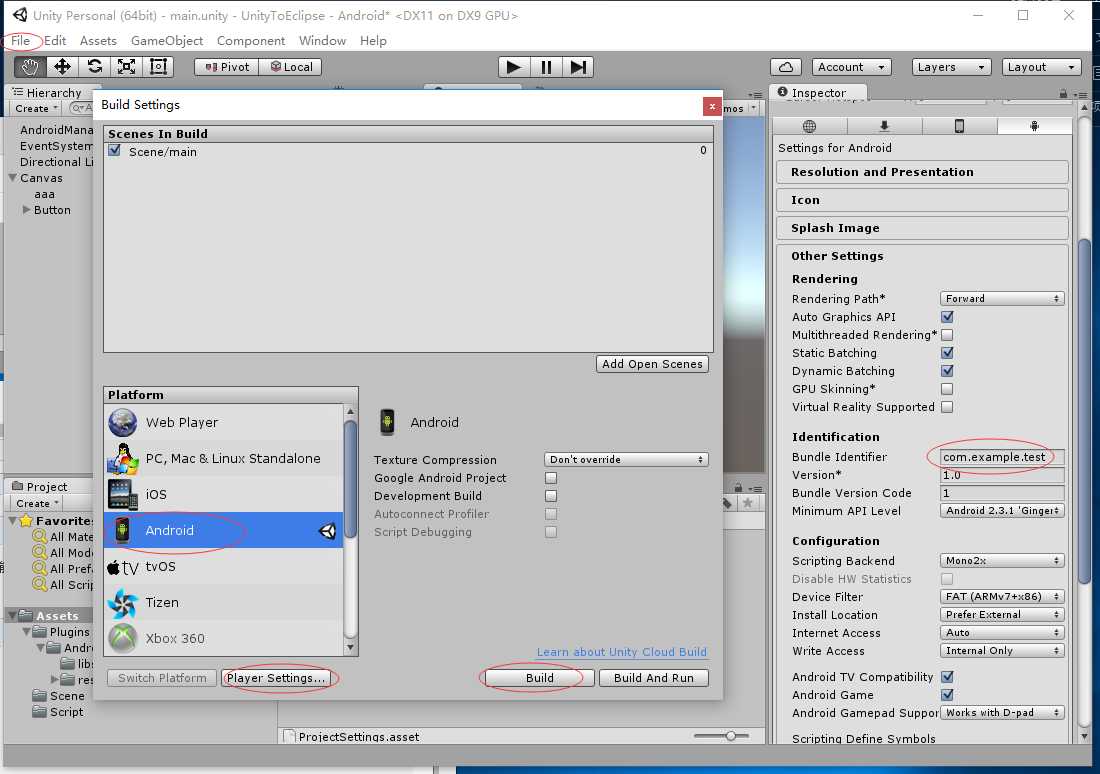The width and height of the screenshot is (1100, 774).
Task: Select the Rect transform tool
Action: pyautogui.click(x=159, y=67)
